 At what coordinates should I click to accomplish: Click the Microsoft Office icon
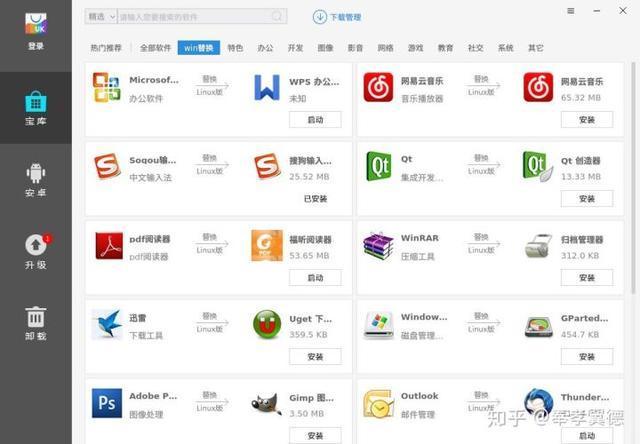[107, 87]
